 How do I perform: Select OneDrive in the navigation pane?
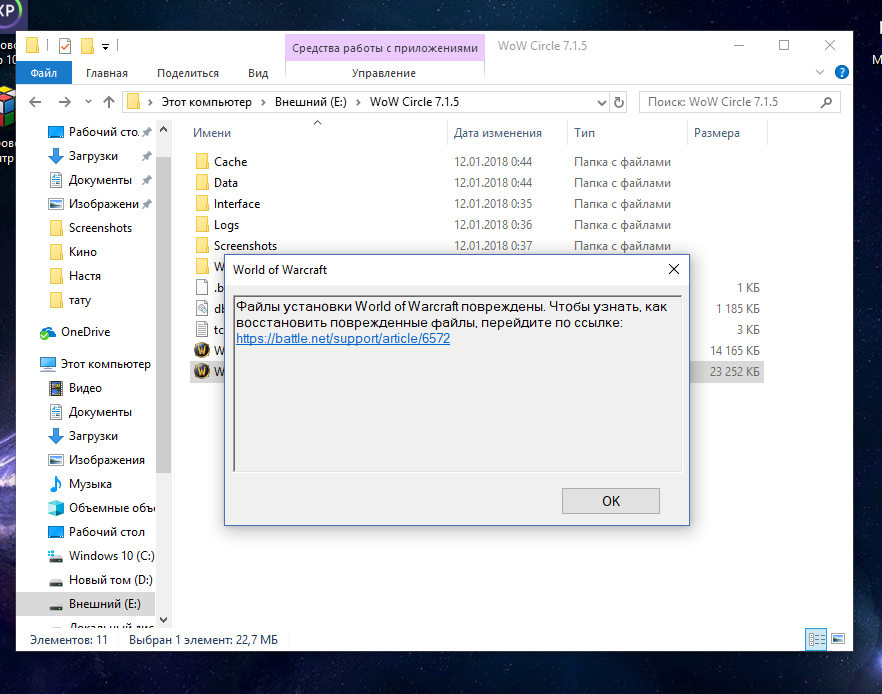coord(85,332)
